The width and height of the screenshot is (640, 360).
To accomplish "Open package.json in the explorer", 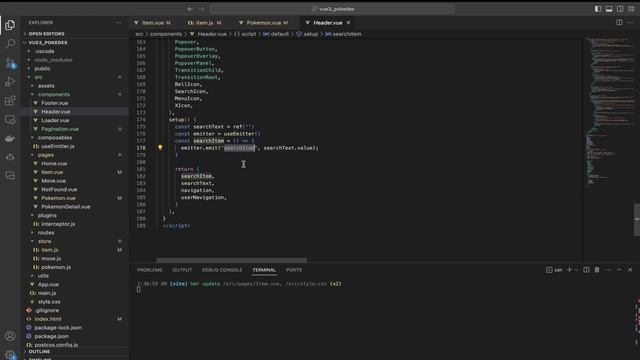I will tap(51, 336).
